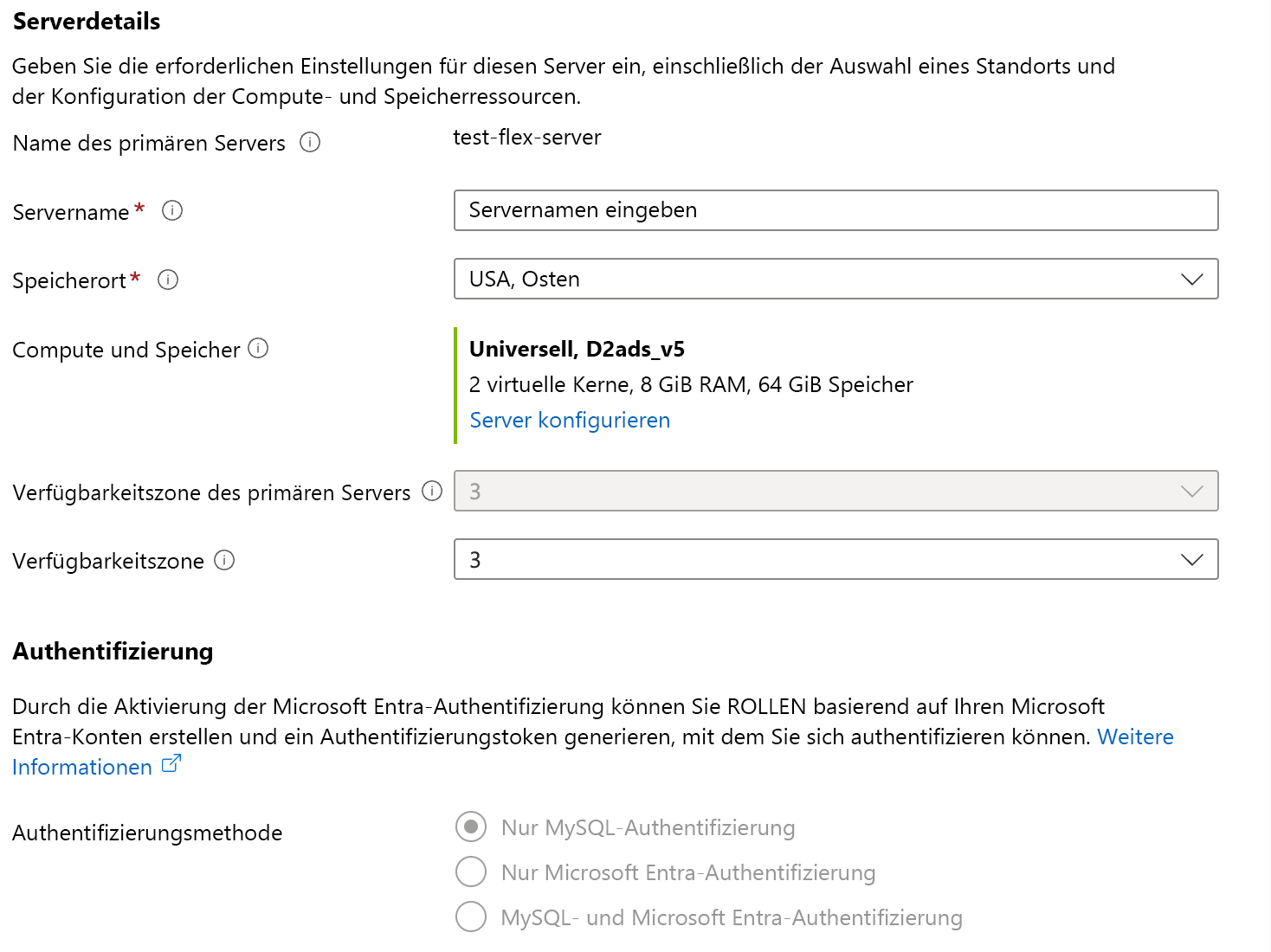Click the info icon next to 'Name des primären Servers'
This screenshot has height=952, width=1271.
(x=310, y=142)
